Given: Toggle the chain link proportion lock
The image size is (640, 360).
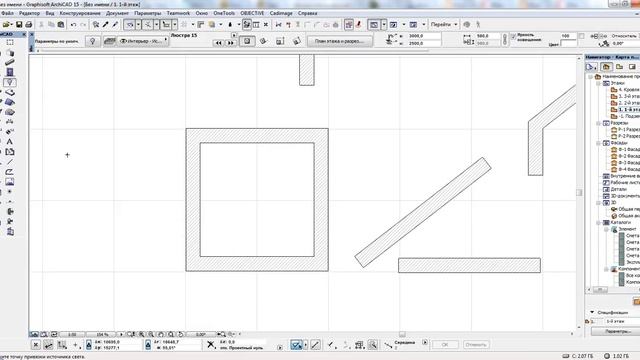Looking at the screenshot, I should (505, 40).
